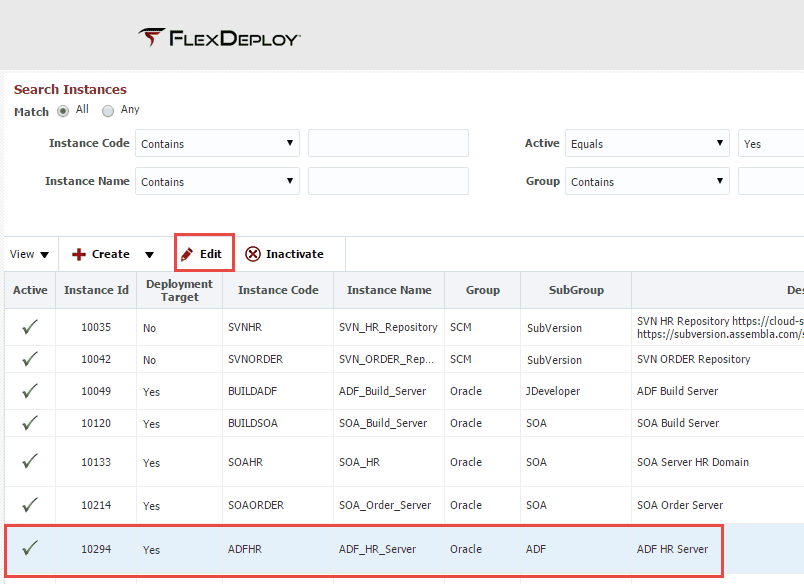The height and width of the screenshot is (584, 804).
Task: Click the active checkmark for instance 10049
Action: 30,391
